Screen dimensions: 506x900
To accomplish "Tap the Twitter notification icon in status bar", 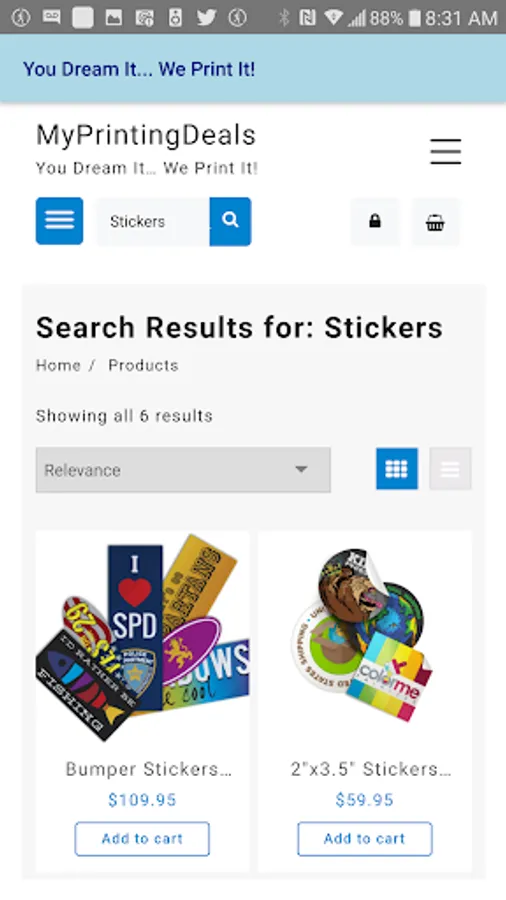I will 207,17.
